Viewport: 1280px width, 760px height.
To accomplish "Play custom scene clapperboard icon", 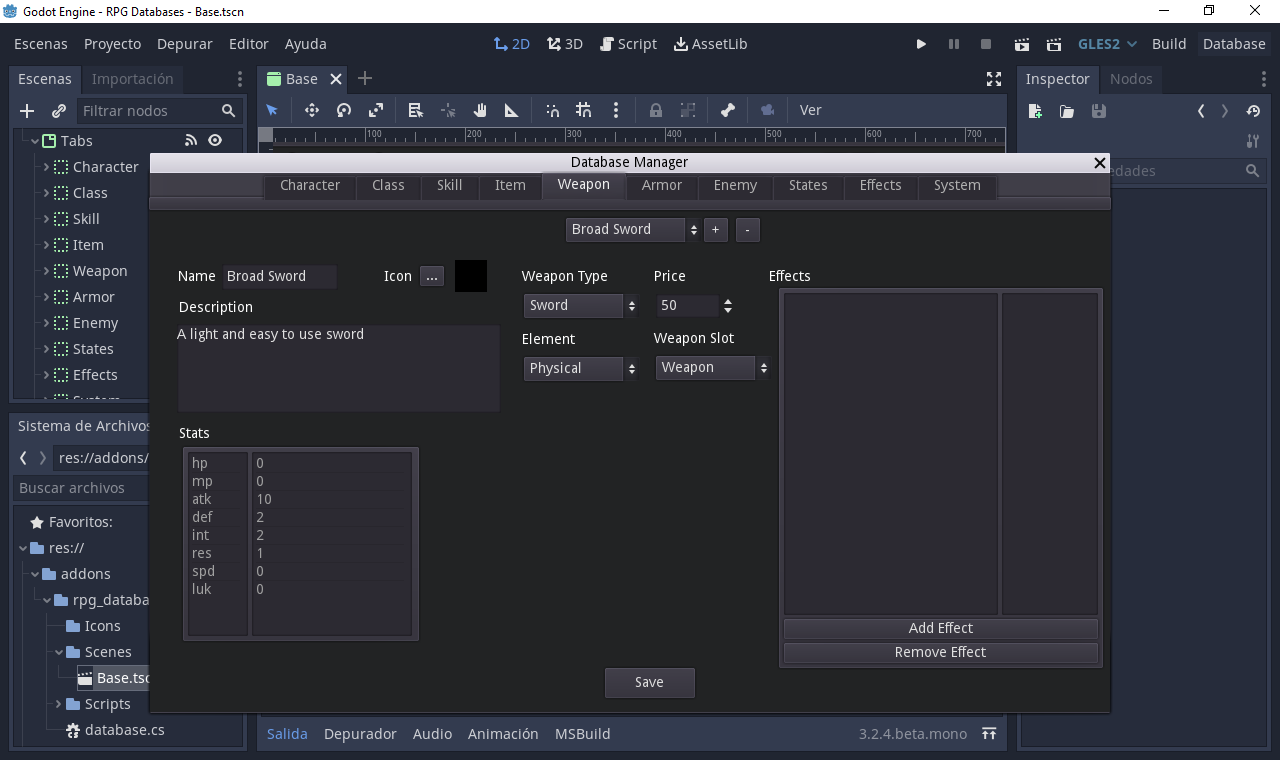I will [1053, 44].
